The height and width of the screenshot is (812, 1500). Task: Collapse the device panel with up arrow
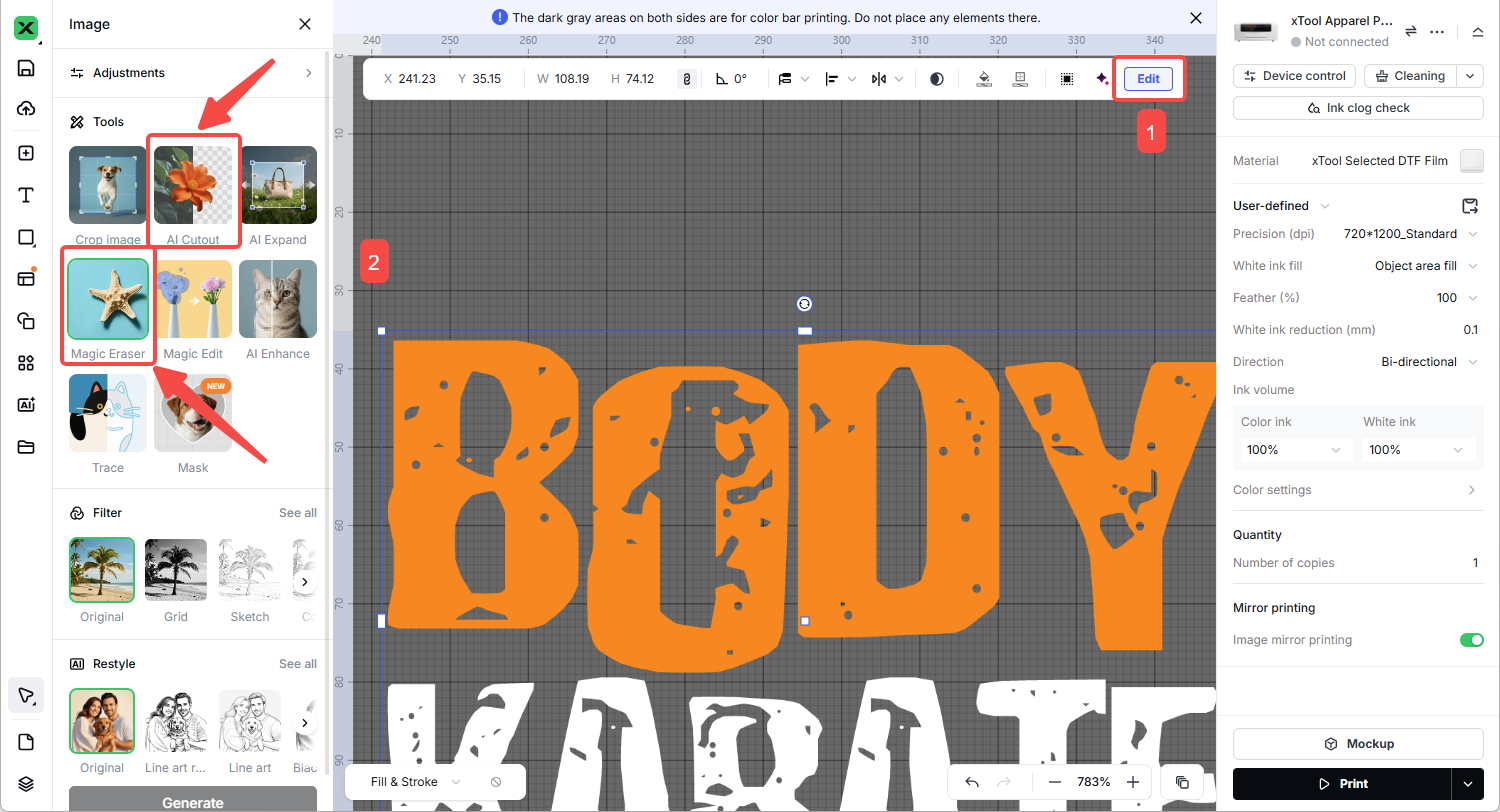(x=1477, y=31)
